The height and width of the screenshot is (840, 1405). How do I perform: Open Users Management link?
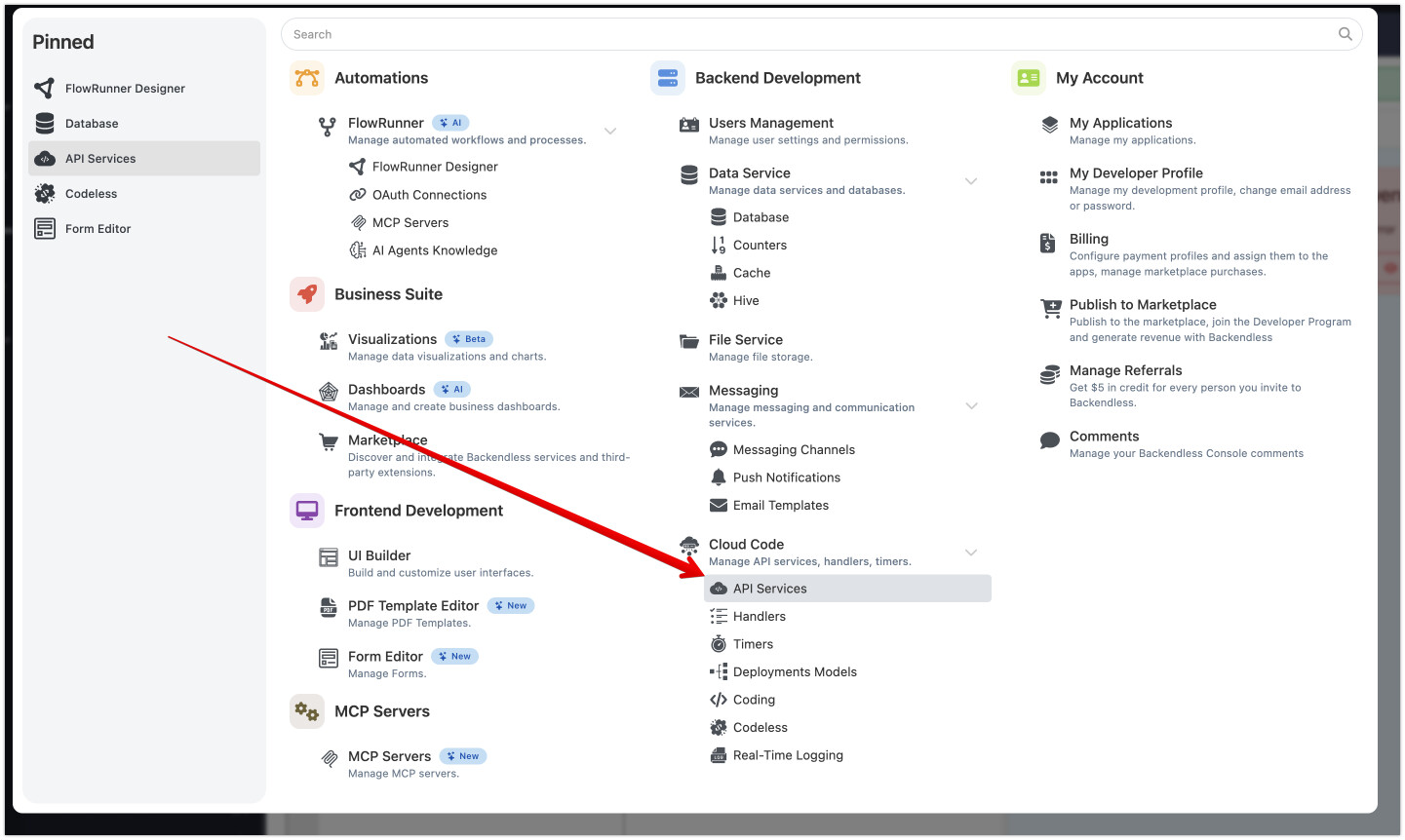(x=770, y=123)
